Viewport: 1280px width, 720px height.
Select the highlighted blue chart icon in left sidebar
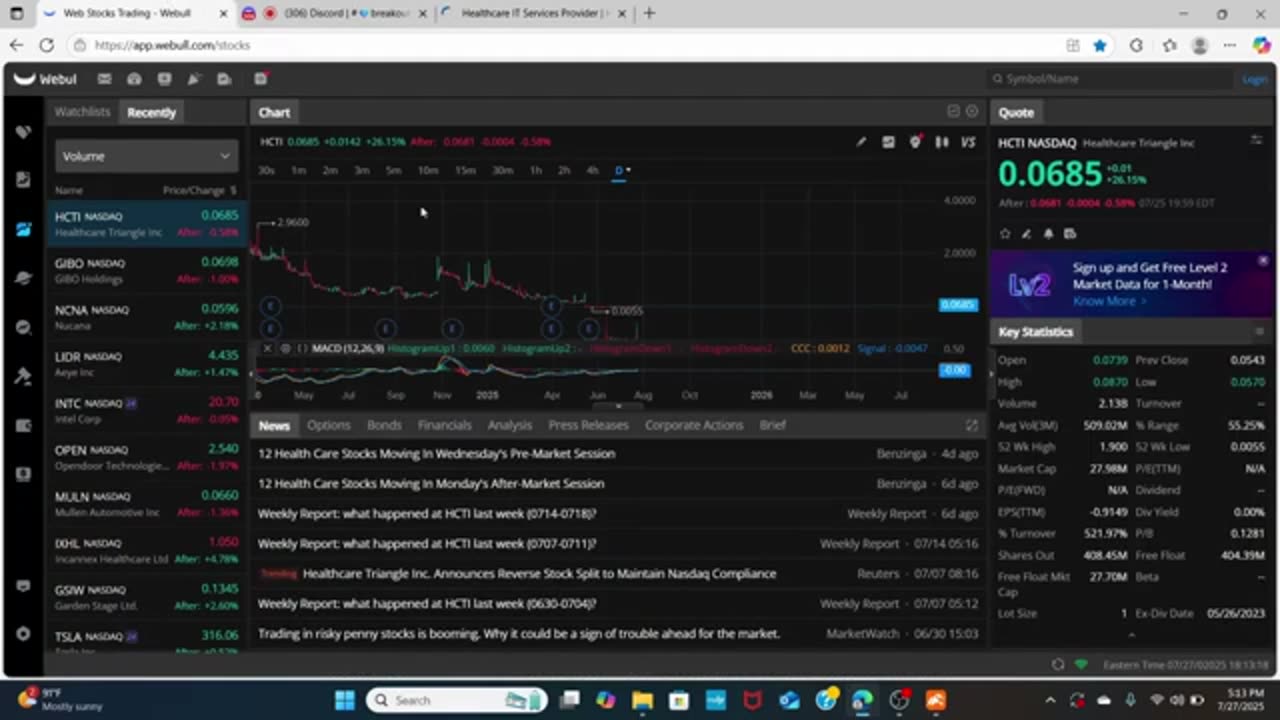click(x=23, y=229)
